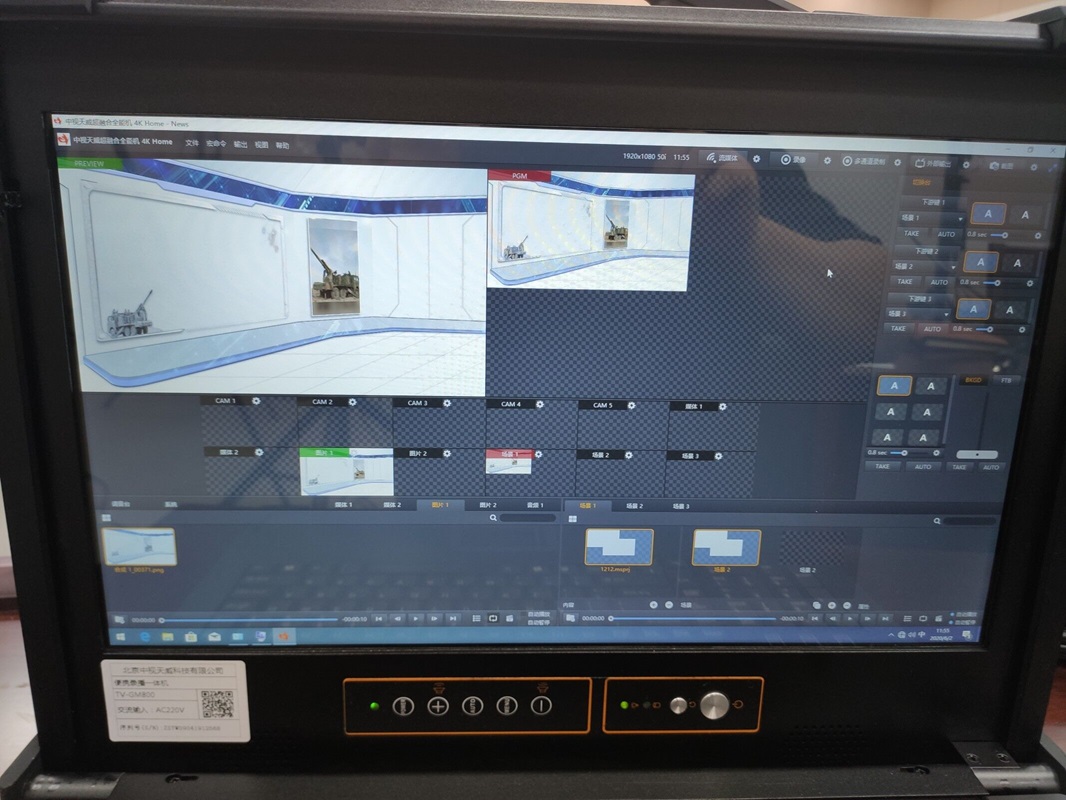The height and width of the screenshot is (800, 1066).
Task: Toggle highlighted A button for downstream key 3
Action: [x=974, y=309]
